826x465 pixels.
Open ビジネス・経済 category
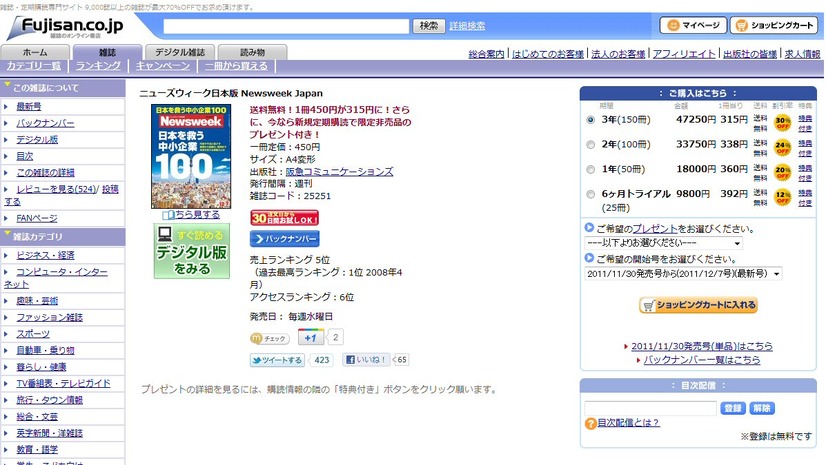45,255
